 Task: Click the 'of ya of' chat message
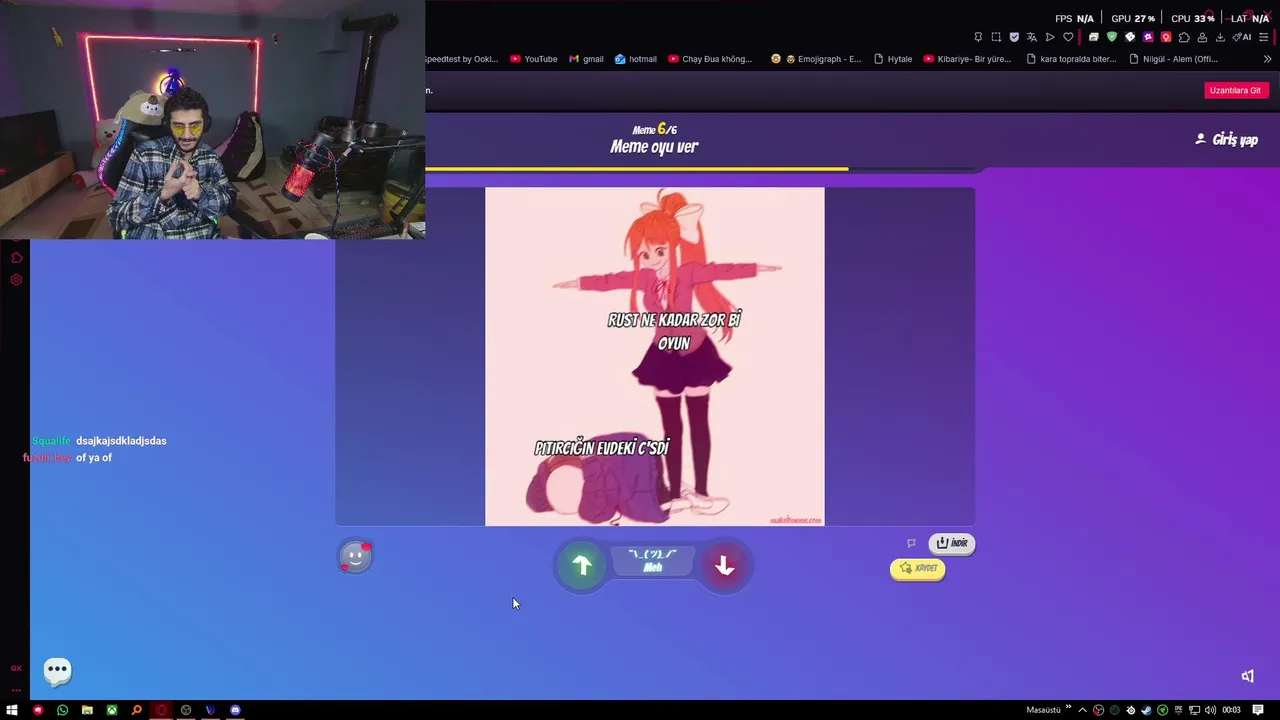[67, 458]
